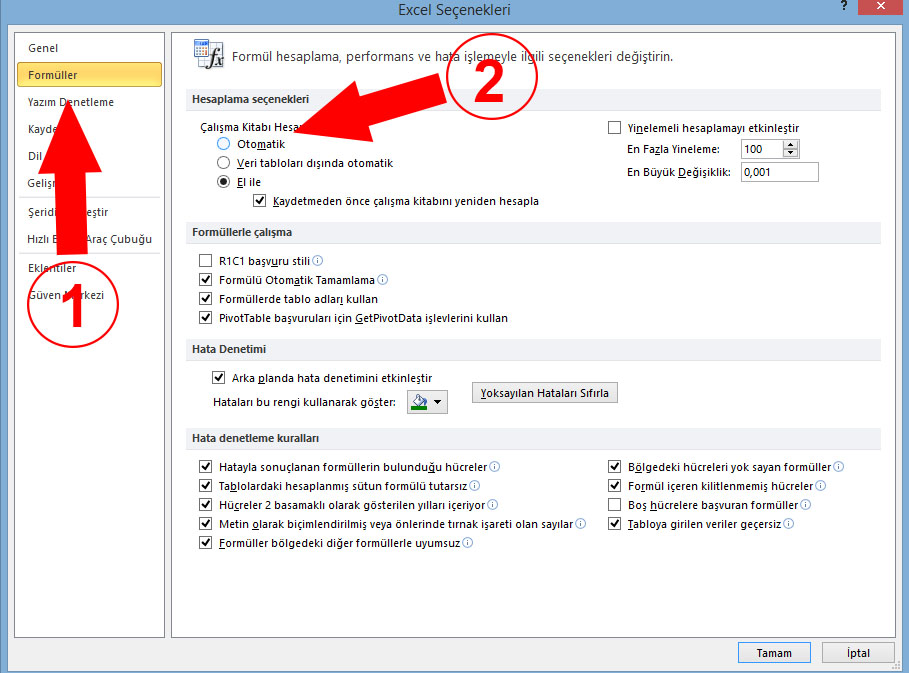Open the Kaydet category
Screen dimensions: 909x673
coord(90,129)
